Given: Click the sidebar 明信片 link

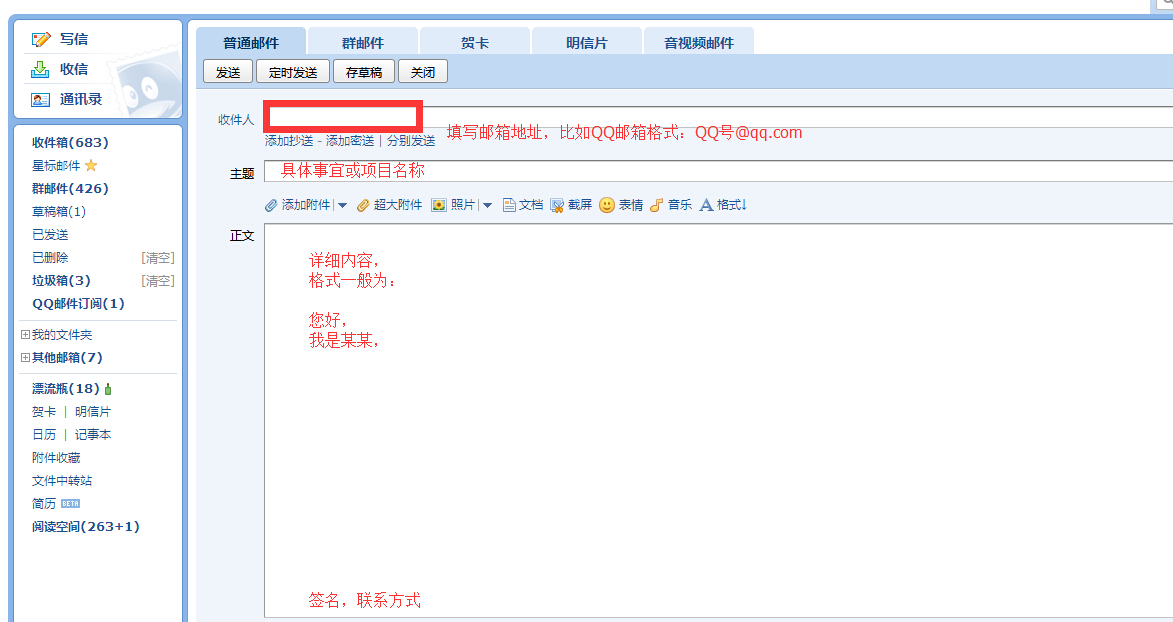Looking at the screenshot, I should pos(93,412).
